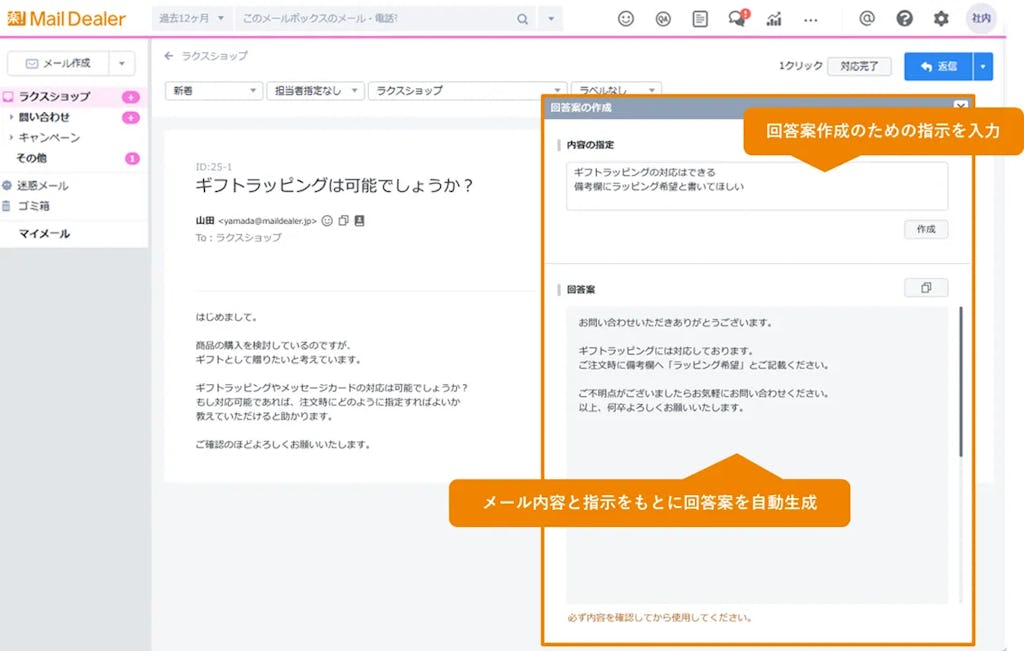This screenshot has width=1024, height=651.
Task: Open chat notifications with the red badge
Action: (735, 18)
